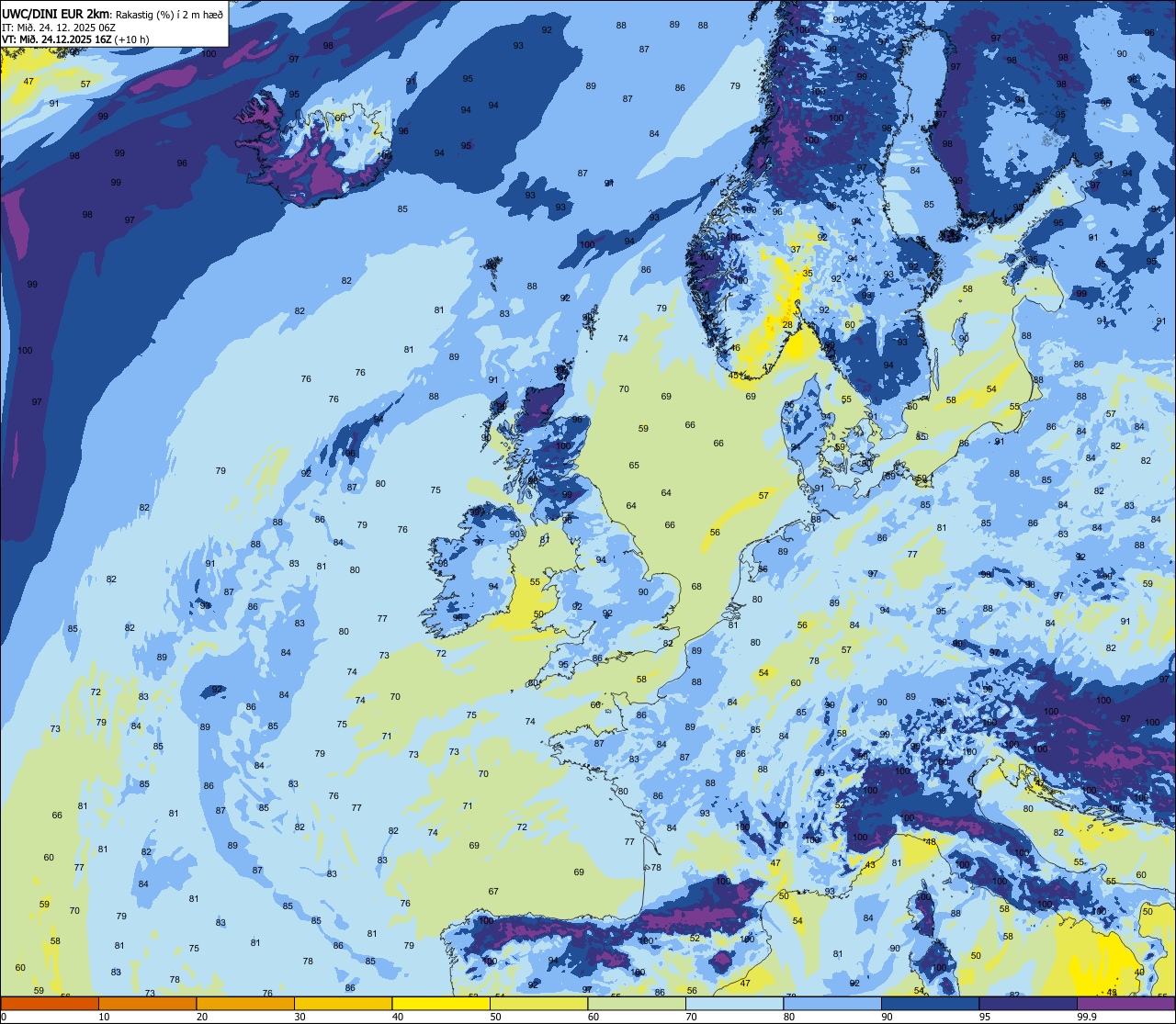Click the value 45 on Norway's south coast
This screenshot has width=1176, height=1024.
tap(733, 375)
